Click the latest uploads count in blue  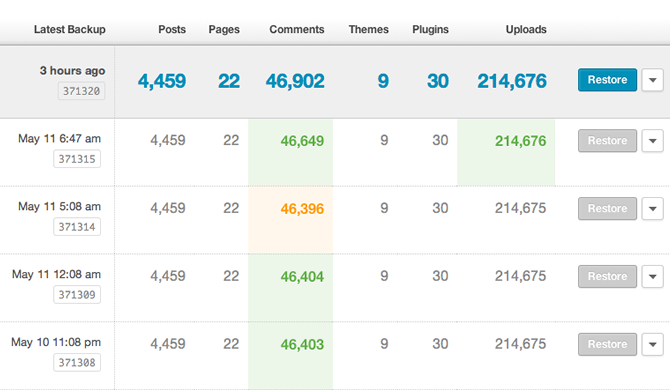(x=512, y=81)
